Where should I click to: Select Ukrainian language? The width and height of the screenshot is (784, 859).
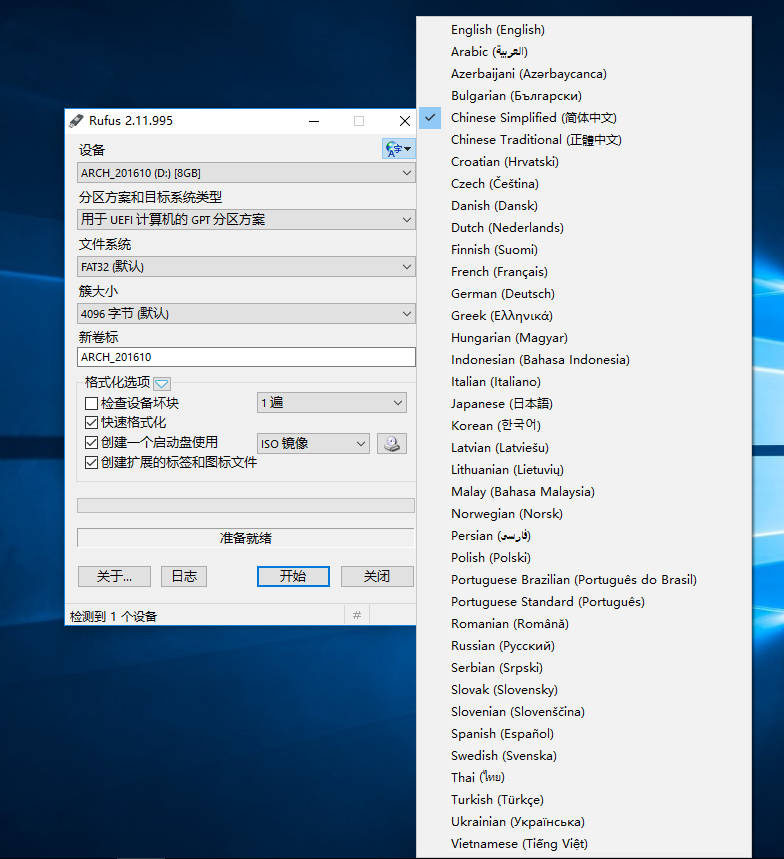point(584,821)
